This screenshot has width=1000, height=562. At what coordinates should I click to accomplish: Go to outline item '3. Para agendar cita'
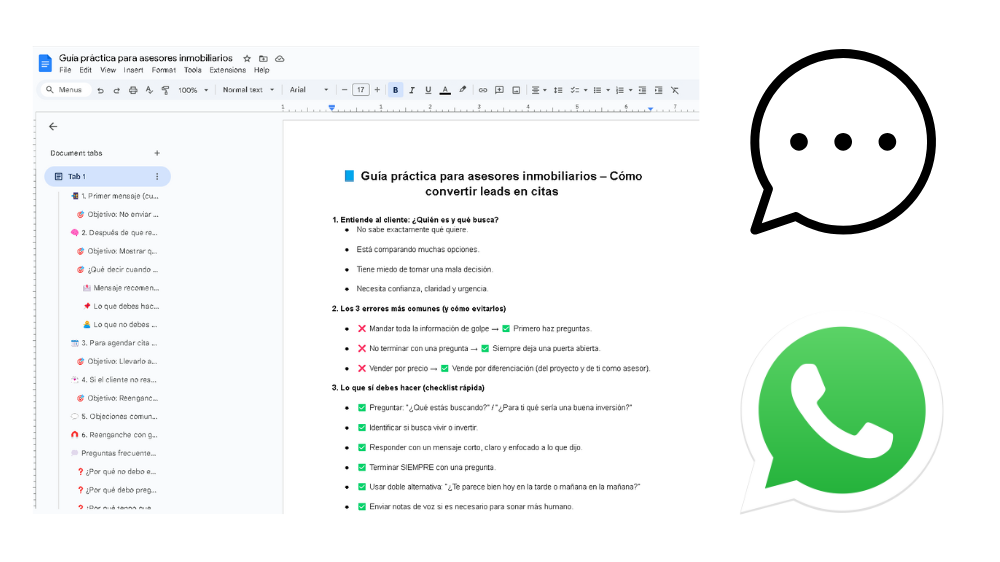coord(114,343)
